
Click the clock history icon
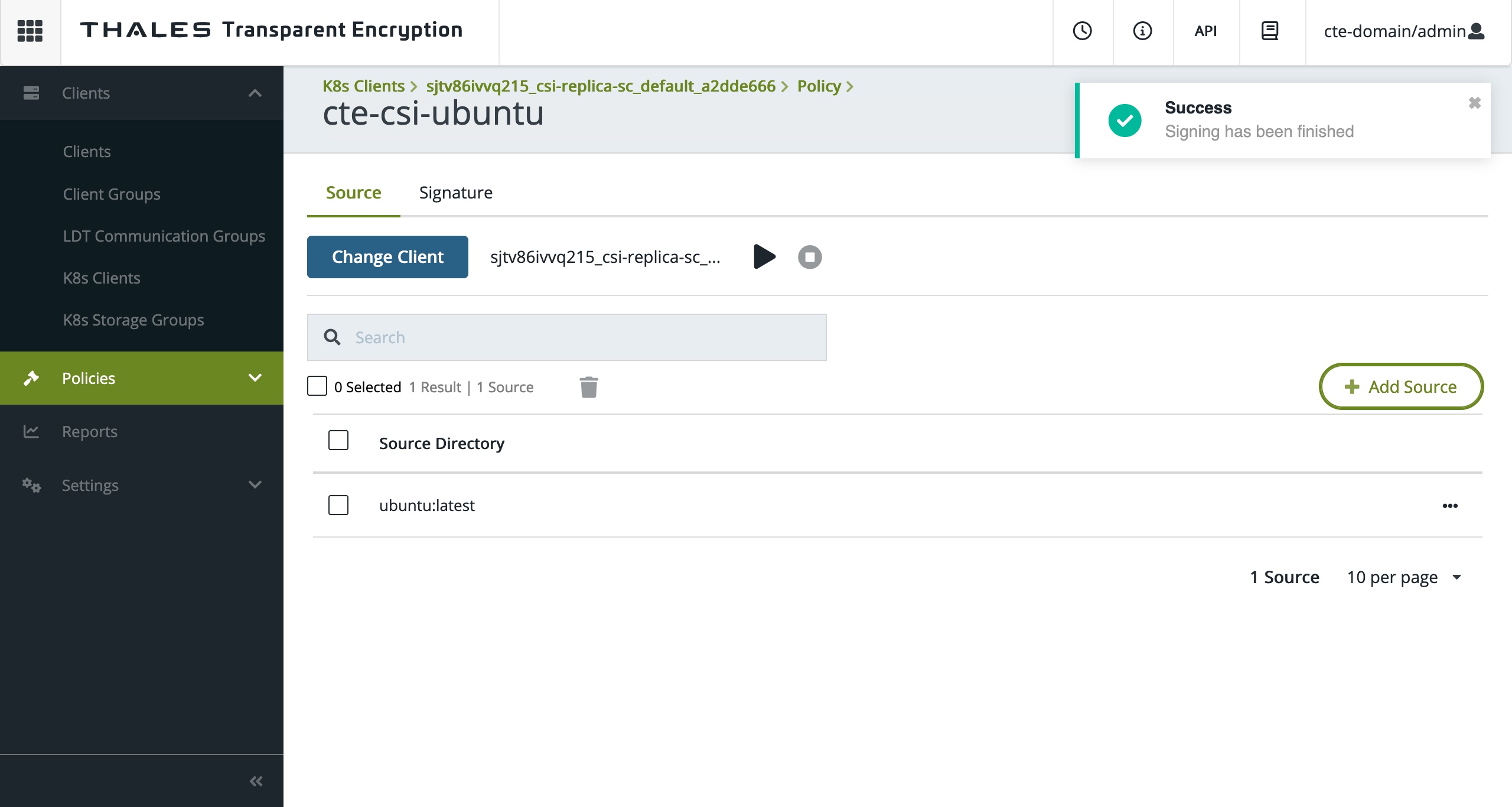coord(1082,31)
